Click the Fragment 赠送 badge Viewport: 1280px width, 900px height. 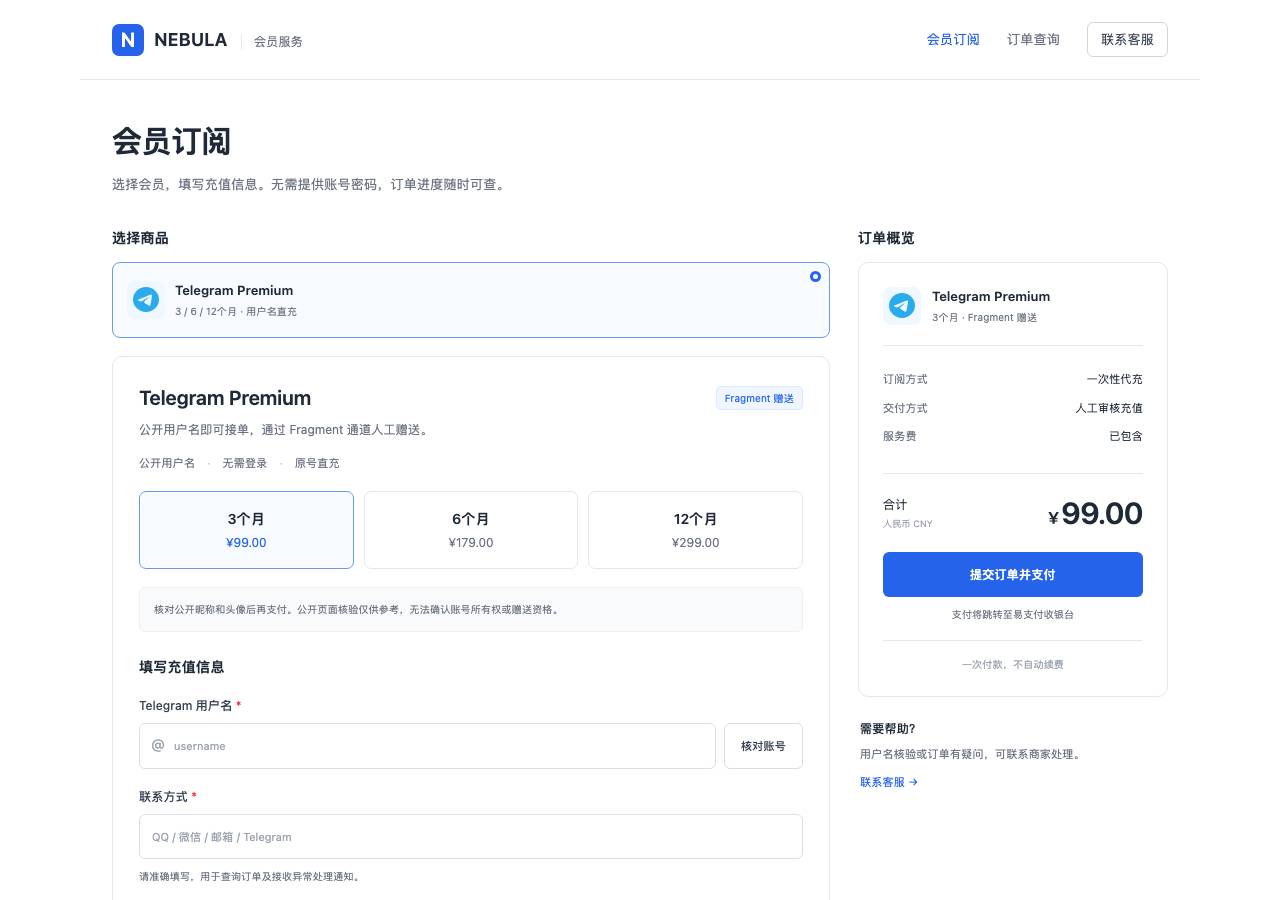(759, 398)
